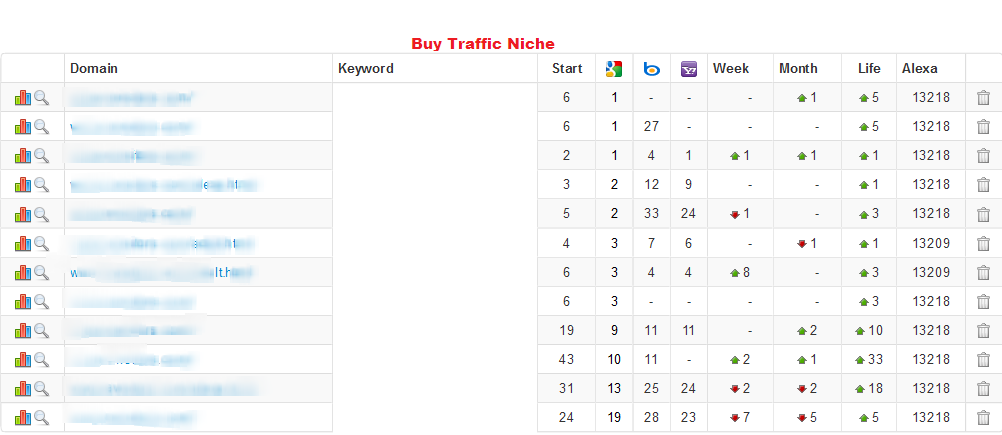Sort table by Domain column header
The height and width of the screenshot is (435, 1002).
94,68
